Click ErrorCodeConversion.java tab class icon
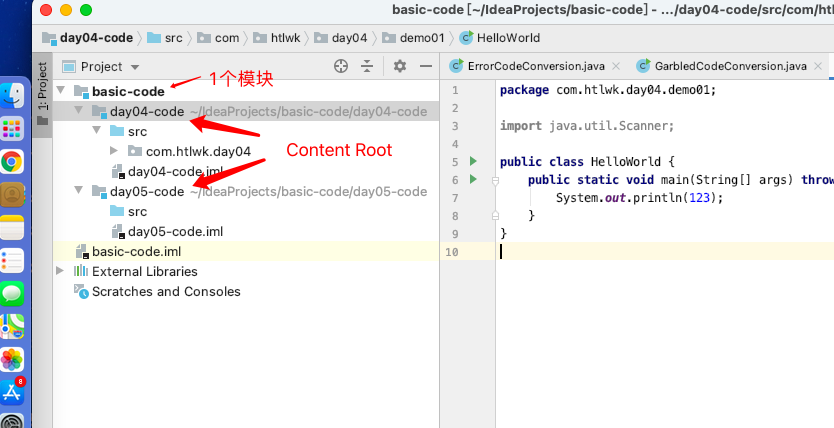834x428 pixels. [x=456, y=66]
